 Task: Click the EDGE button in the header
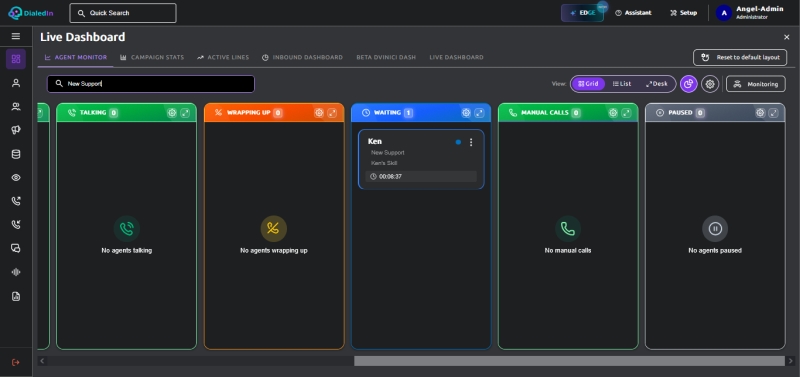582,13
